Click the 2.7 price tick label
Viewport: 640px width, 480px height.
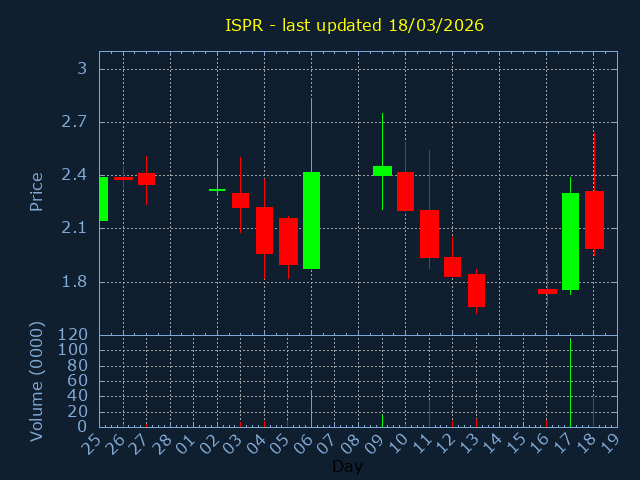76,122
